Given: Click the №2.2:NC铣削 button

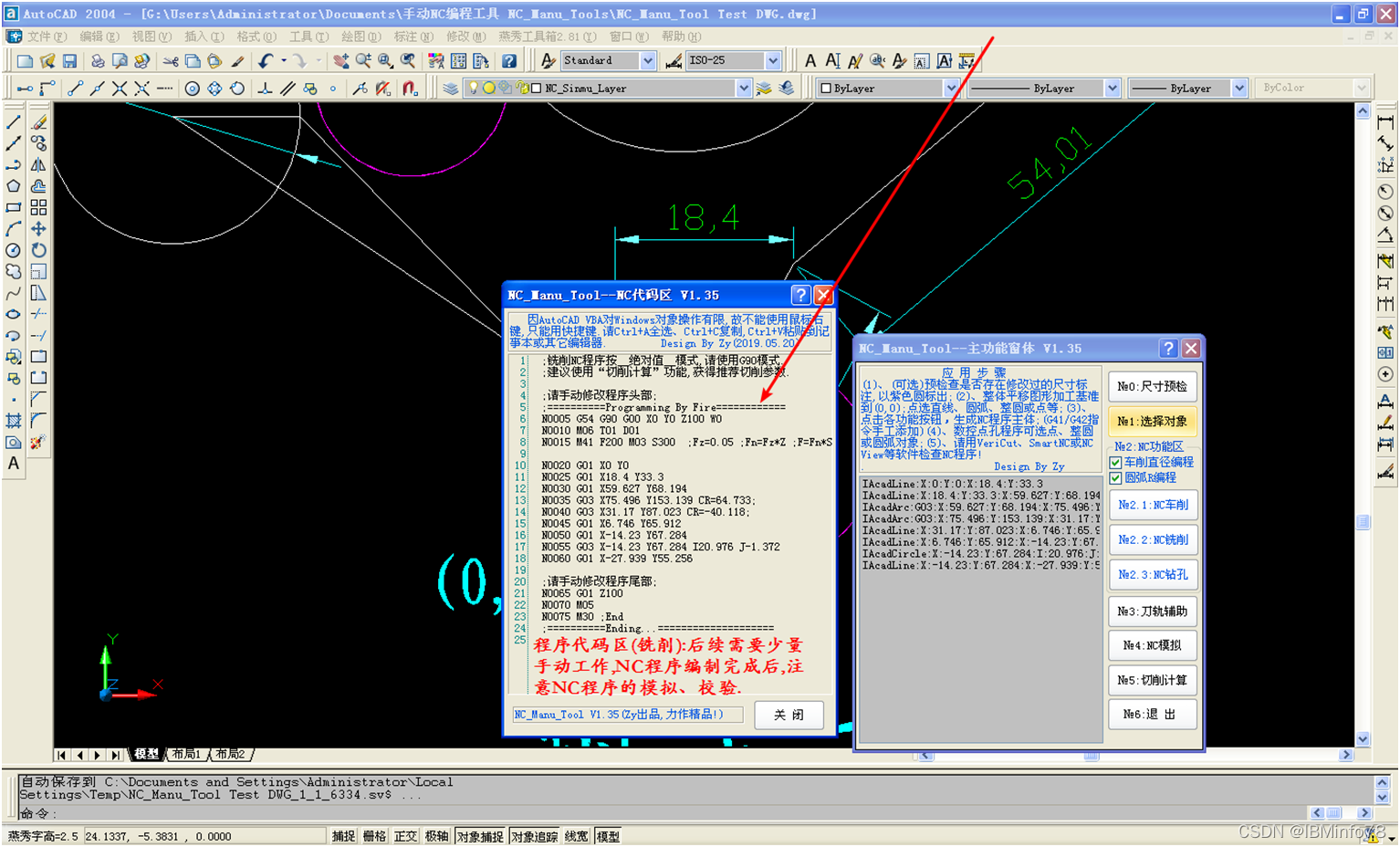Looking at the screenshot, I should click(x=1153, y=539).
